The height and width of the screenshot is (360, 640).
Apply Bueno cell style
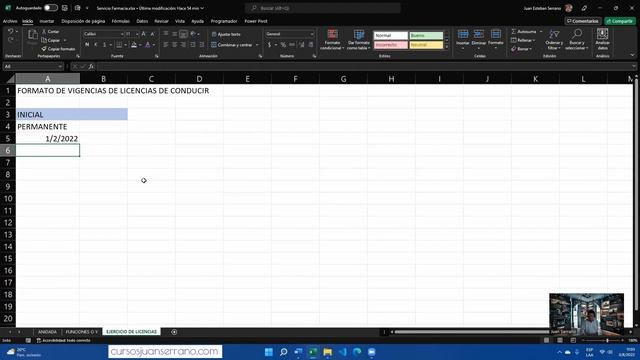click(426, 36)
